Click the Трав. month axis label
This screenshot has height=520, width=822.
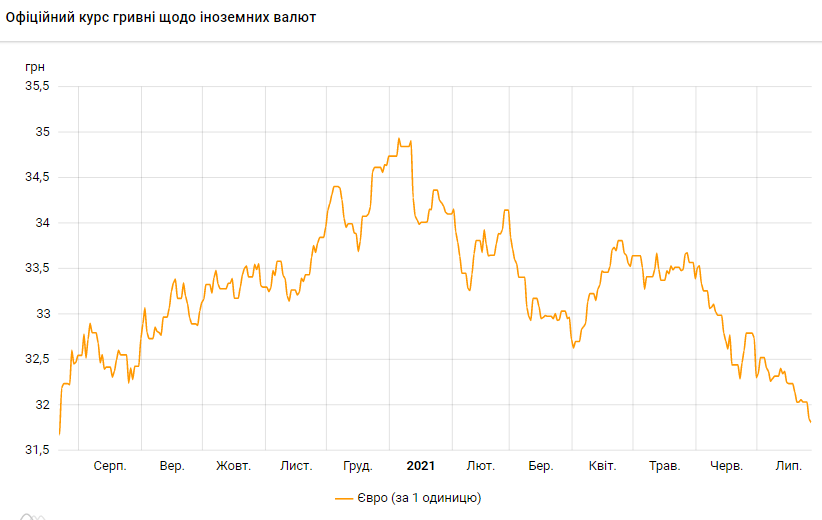[665, 466]
